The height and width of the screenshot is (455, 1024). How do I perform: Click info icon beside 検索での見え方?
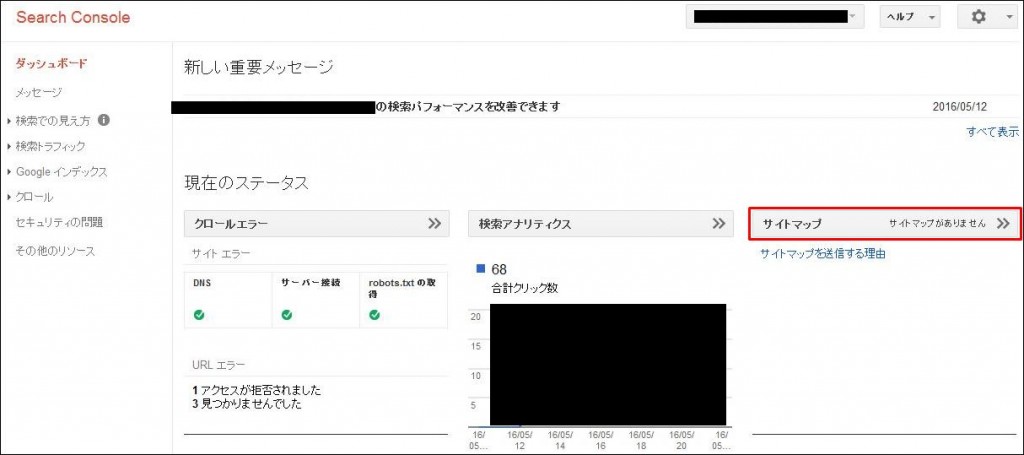[104, 120]
